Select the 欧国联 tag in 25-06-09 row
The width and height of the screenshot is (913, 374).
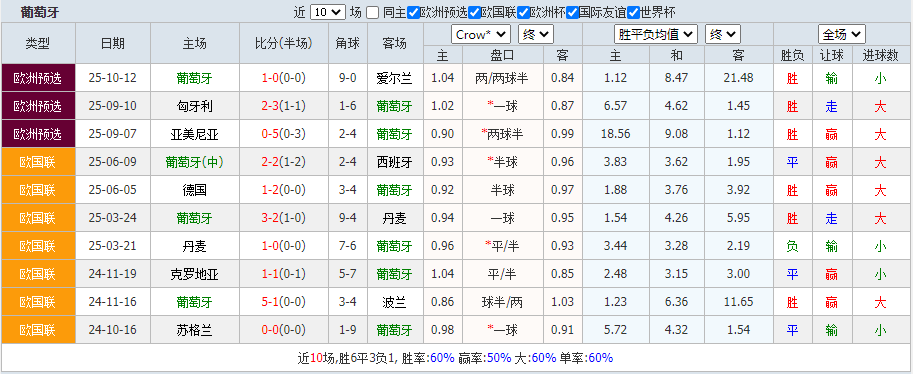coord(38,161)
